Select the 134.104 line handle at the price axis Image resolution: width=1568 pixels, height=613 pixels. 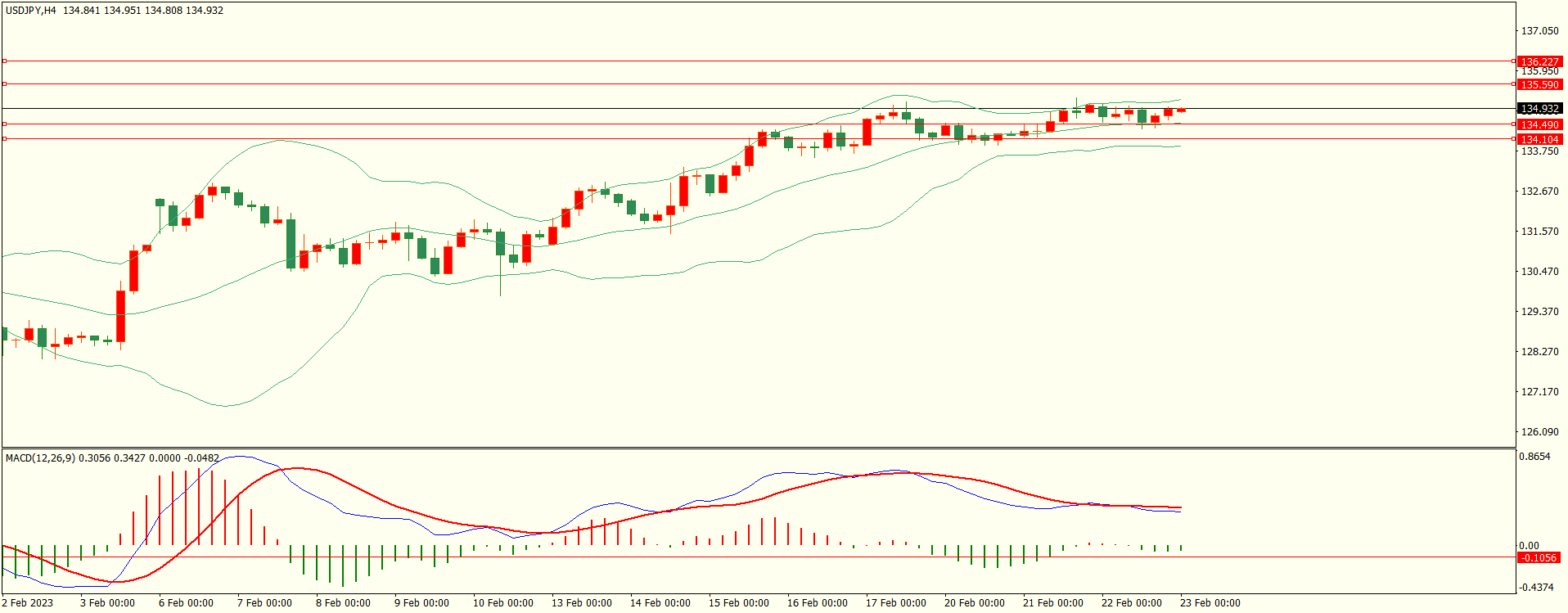coord(1512,138)
